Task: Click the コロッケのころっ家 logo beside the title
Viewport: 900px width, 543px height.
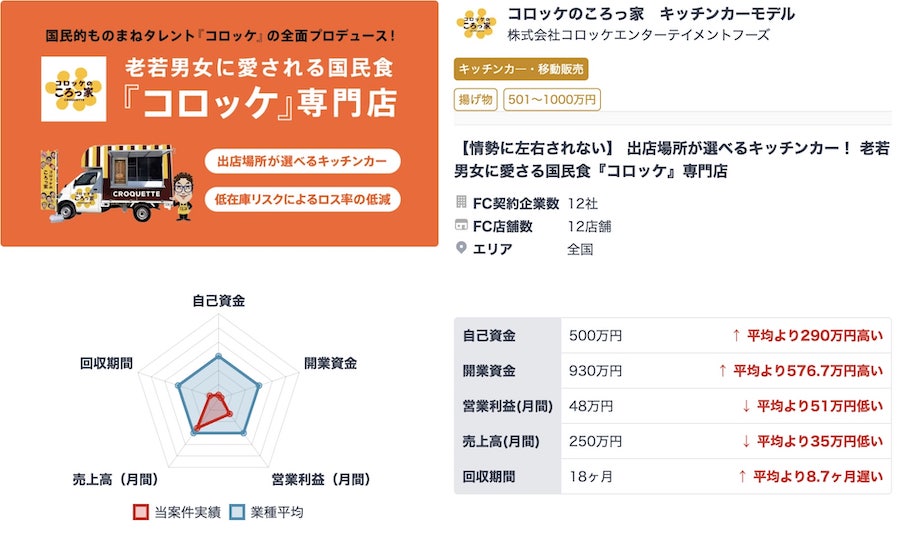Action: click(476, 23)
